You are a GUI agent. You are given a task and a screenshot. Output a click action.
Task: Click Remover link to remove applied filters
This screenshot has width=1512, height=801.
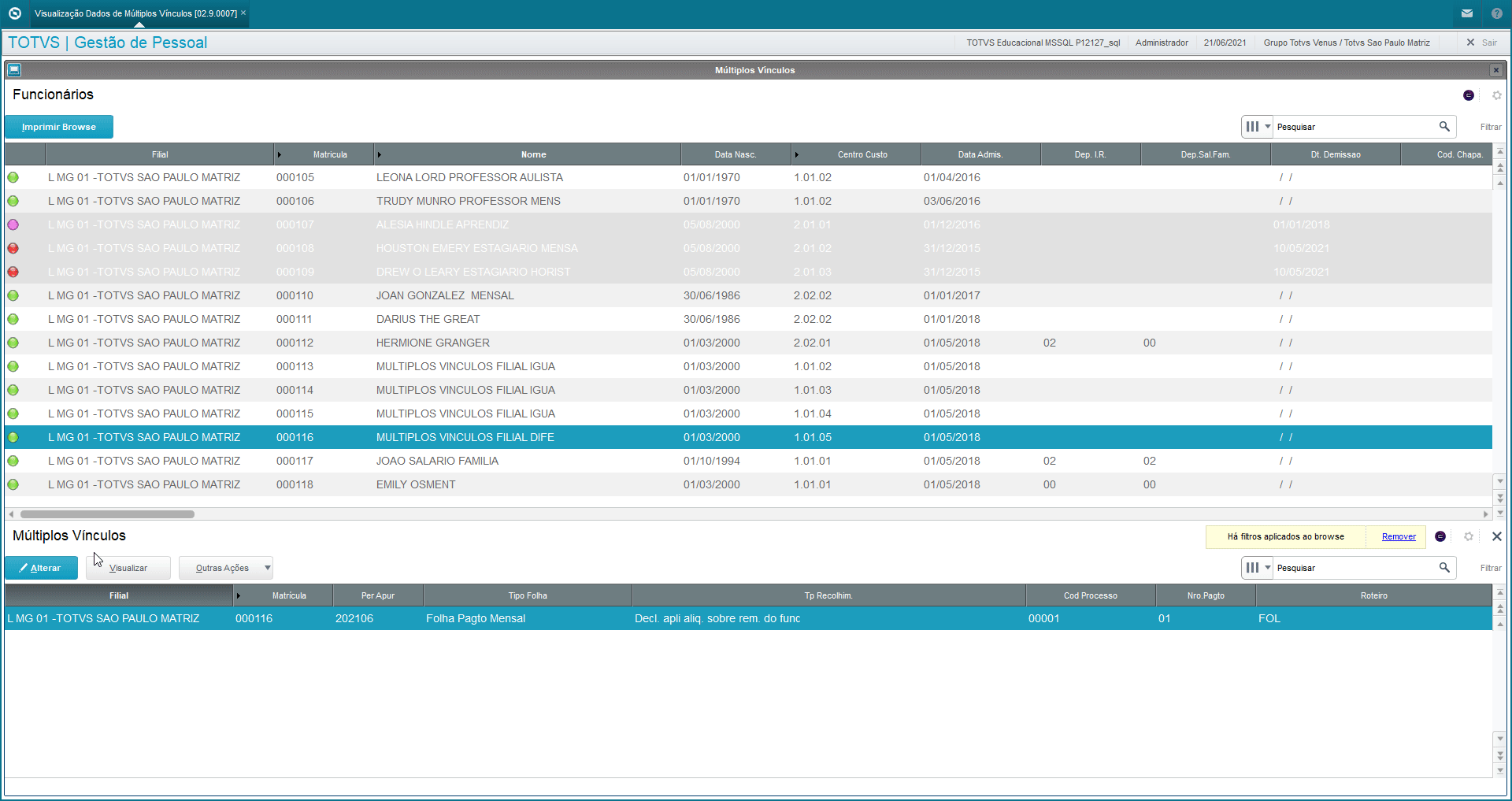coord(1399,536)
